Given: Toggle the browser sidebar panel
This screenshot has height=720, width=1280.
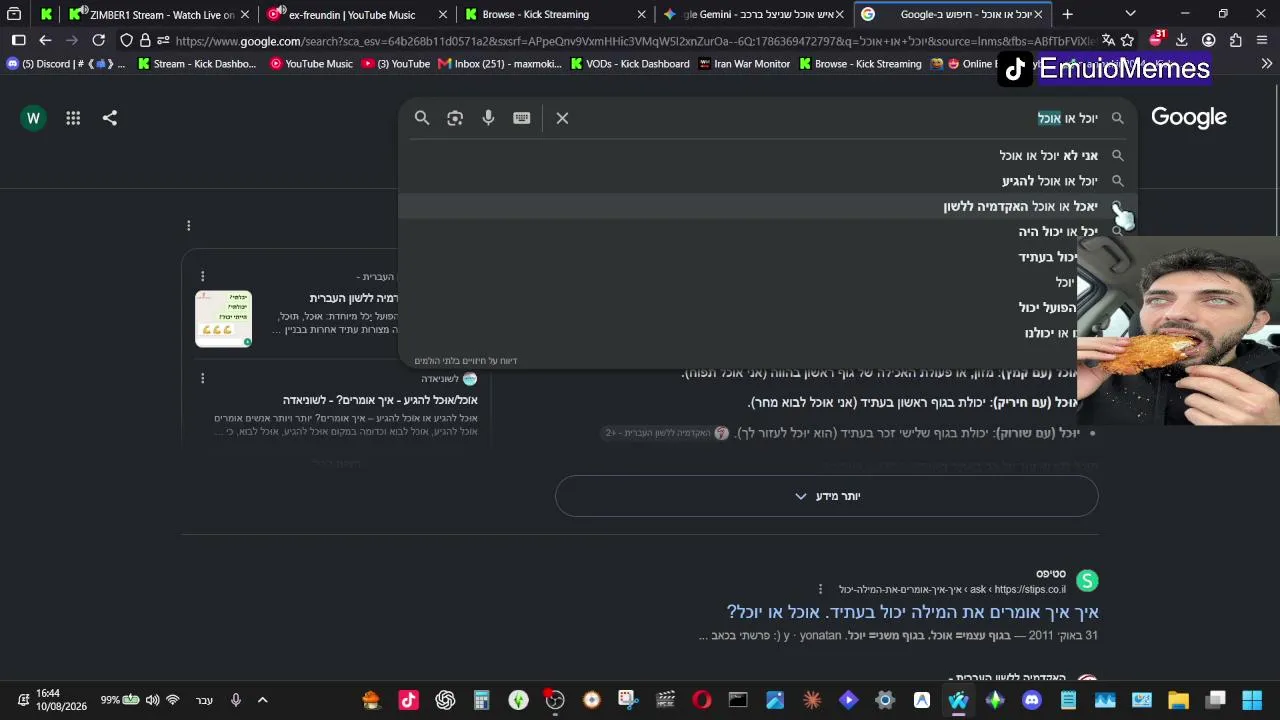Looking at the screenshot, I should tap(18, 40).
